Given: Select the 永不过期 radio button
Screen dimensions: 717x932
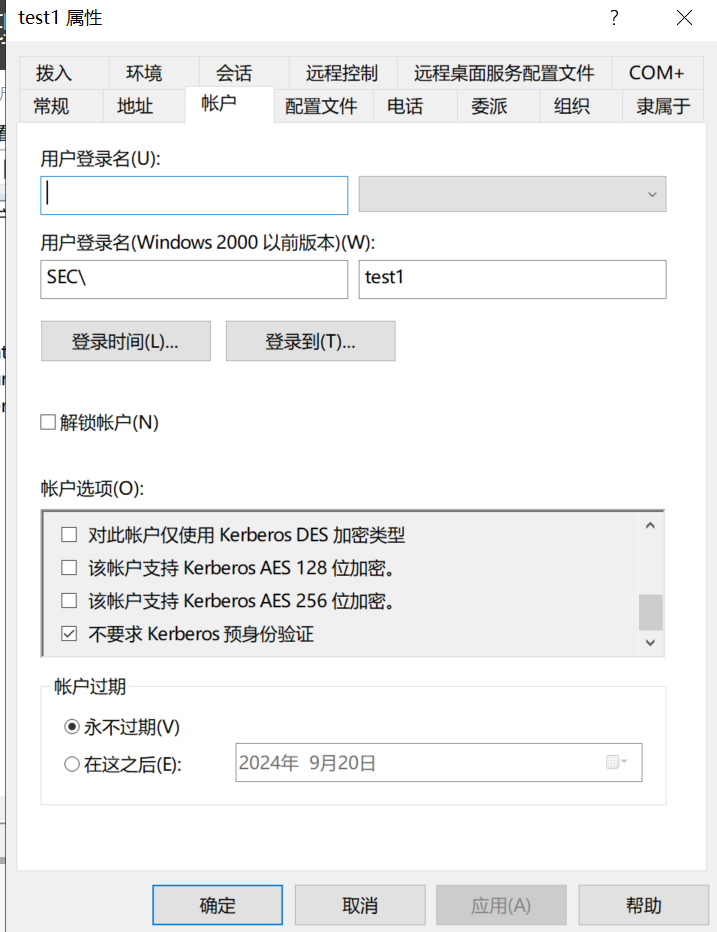Looking at the screenshot, I should tap(72, 727).
